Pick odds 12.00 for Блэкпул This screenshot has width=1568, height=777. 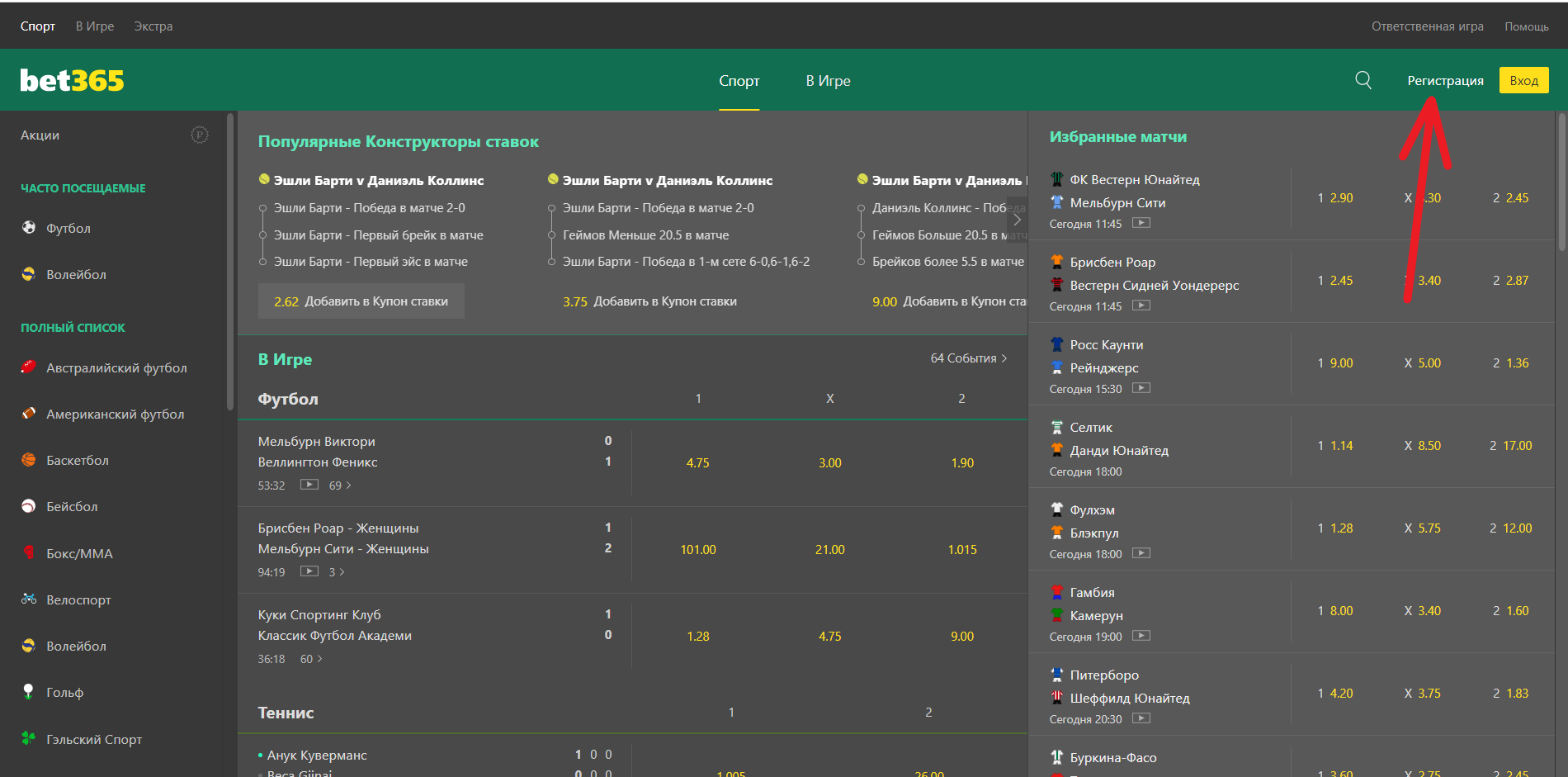tap(1510, 528)
